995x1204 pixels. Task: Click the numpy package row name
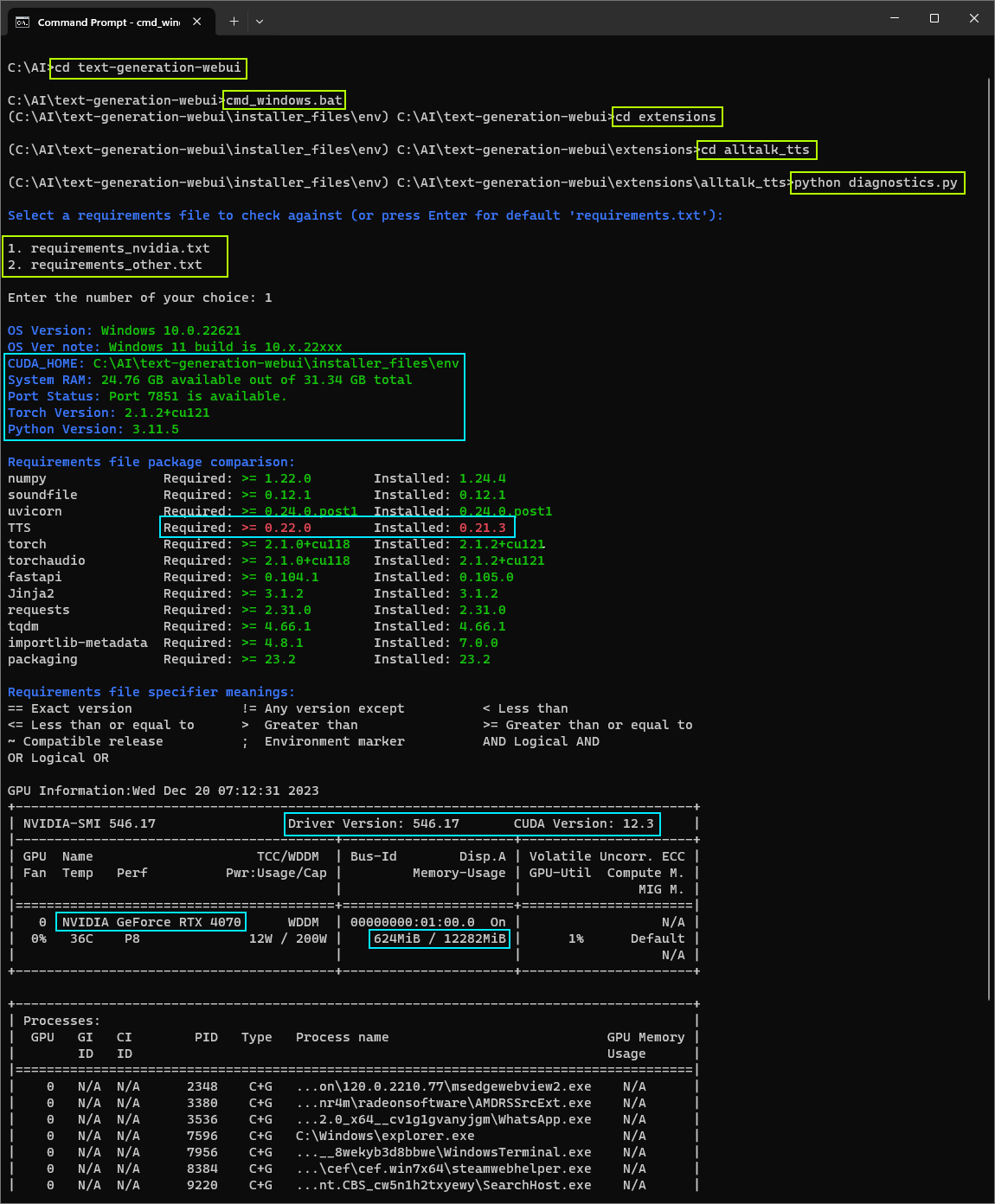click(28, 478)
